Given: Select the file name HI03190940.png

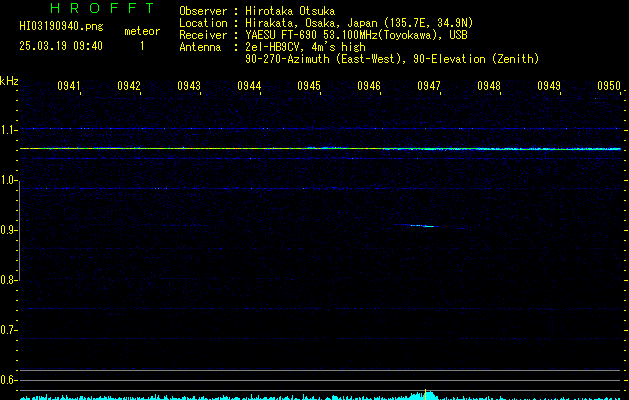Looking at the screenshot, I should pyautogui.click(x=61, y=27).
